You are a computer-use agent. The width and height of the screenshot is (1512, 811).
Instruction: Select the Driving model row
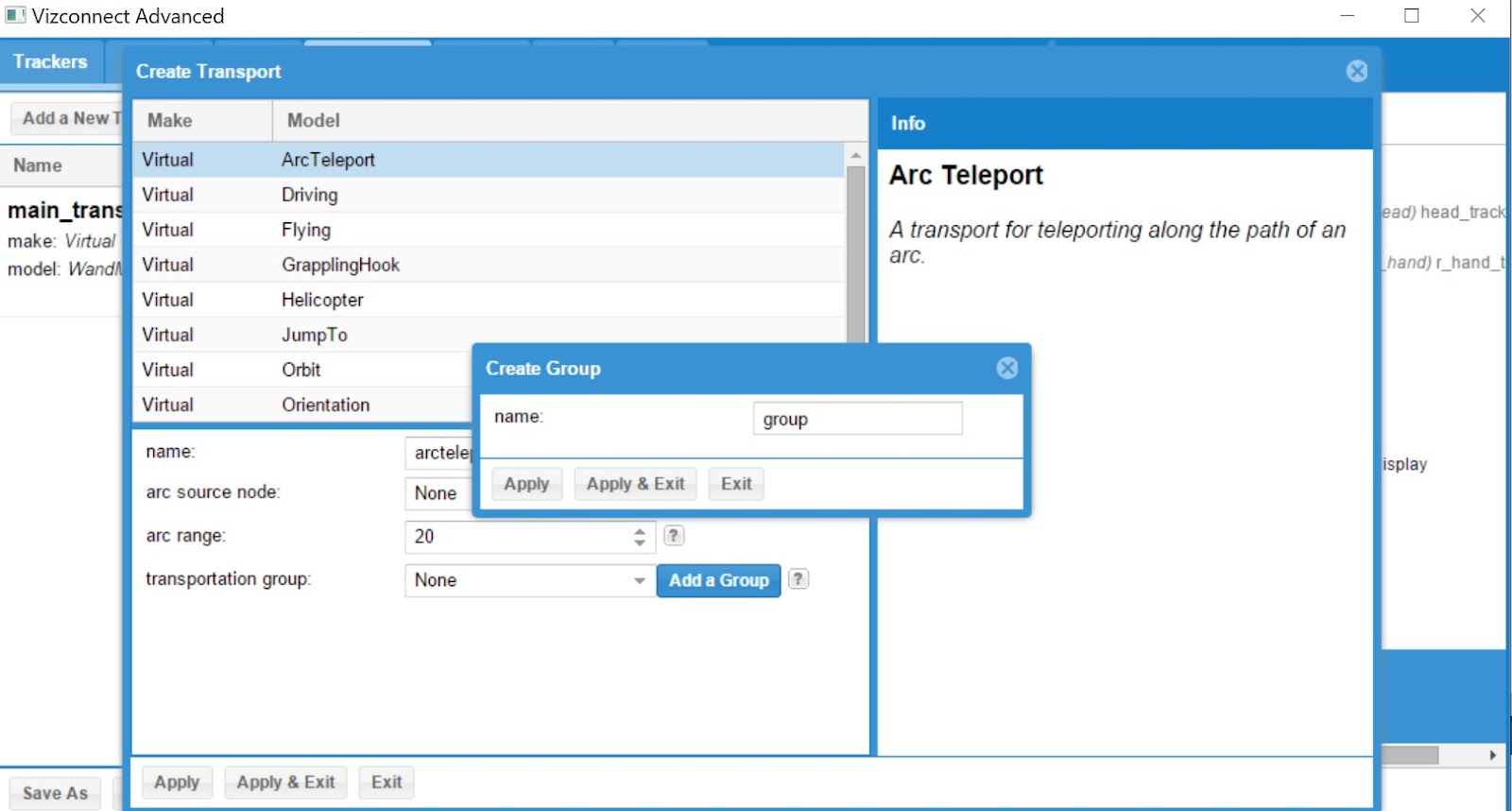pyautogui.click(x=488, y=195)
